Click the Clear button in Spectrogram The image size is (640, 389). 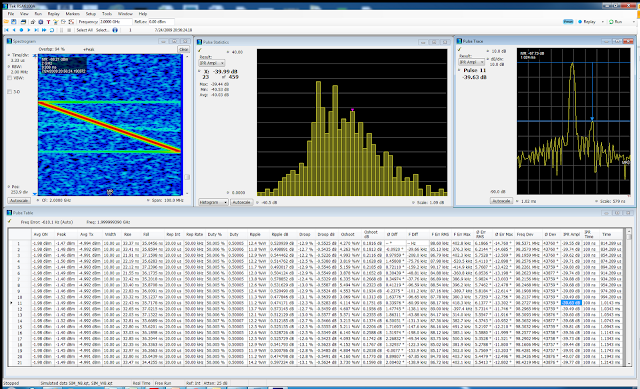tap(183, 49)
